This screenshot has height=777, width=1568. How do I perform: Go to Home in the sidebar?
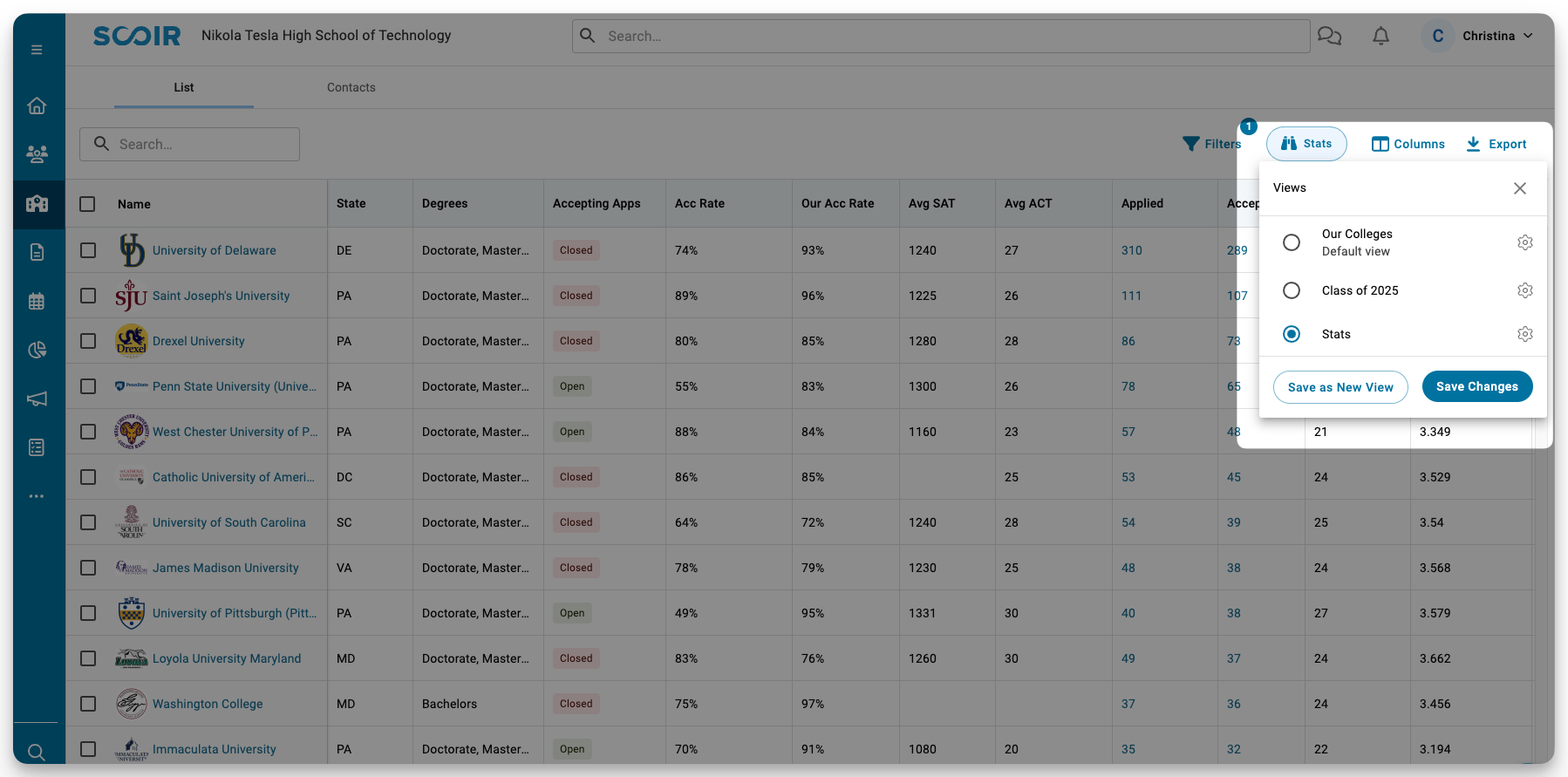pos(37,106)
